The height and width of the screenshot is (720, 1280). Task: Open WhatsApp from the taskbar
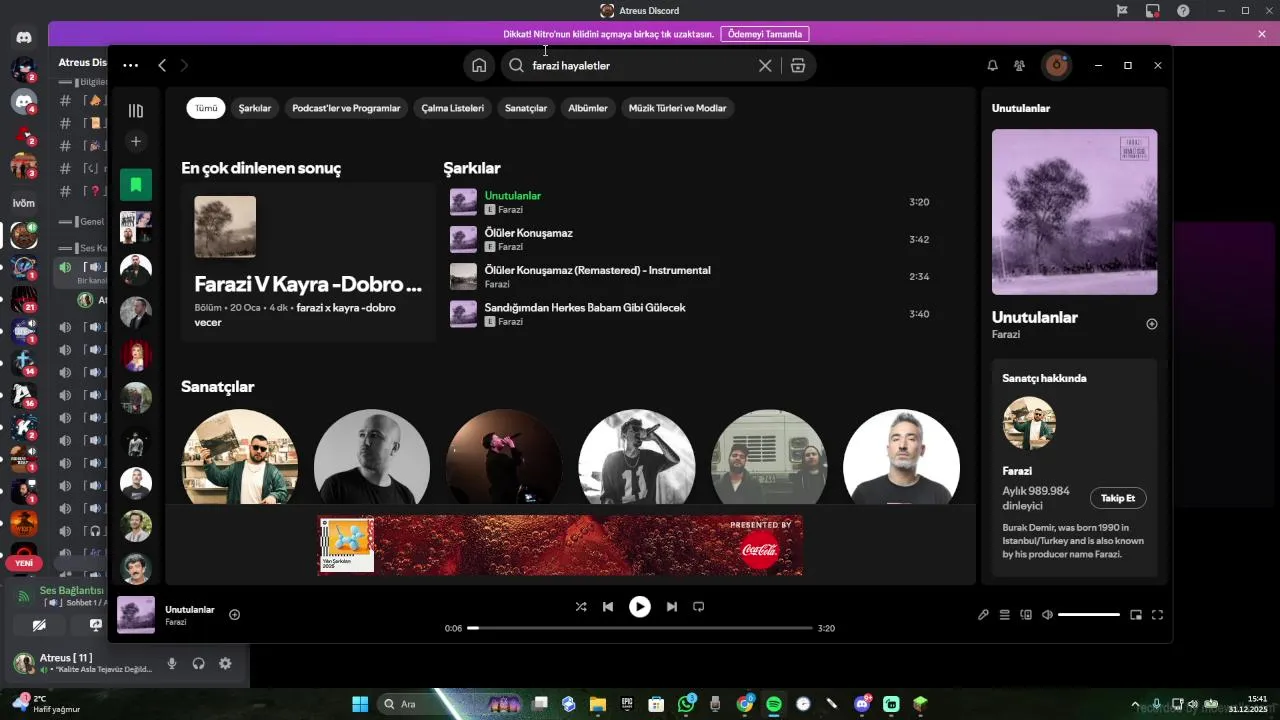pos(686,704)
